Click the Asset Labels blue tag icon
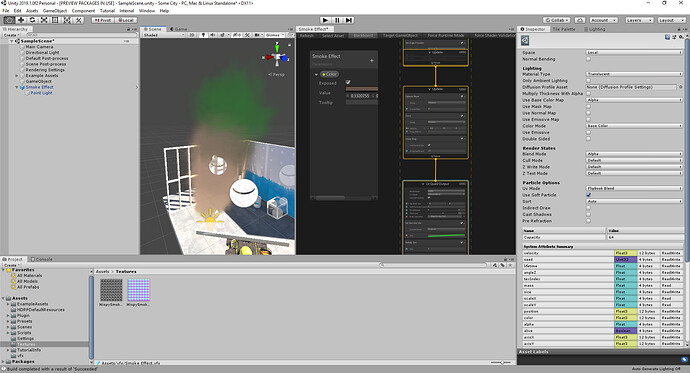The height and width of the screenshot is (373, 690). pyautogui.click(x=684, y=359)
